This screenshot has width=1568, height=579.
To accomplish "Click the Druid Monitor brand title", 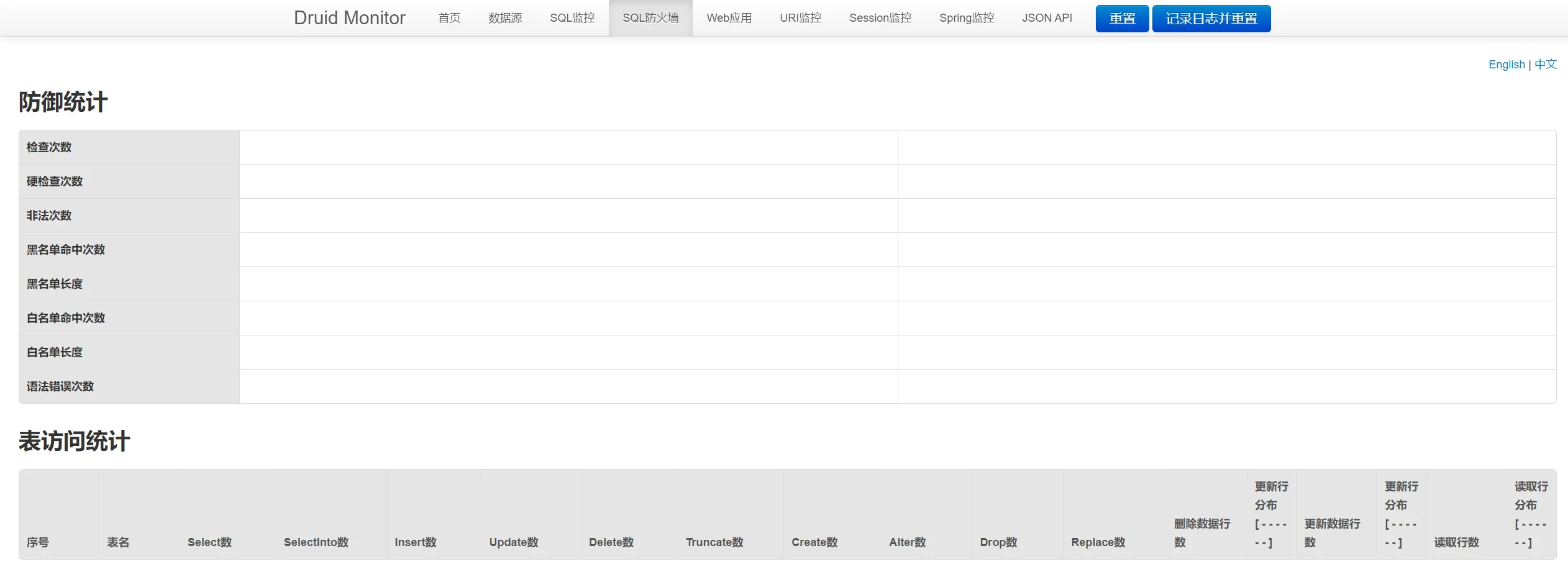I will (x=349, y=18).
